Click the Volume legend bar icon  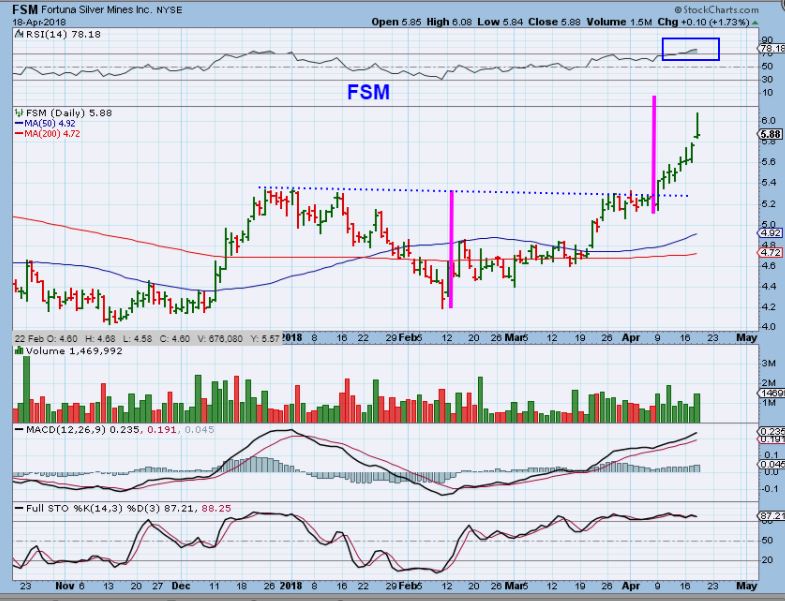[19, 351]
